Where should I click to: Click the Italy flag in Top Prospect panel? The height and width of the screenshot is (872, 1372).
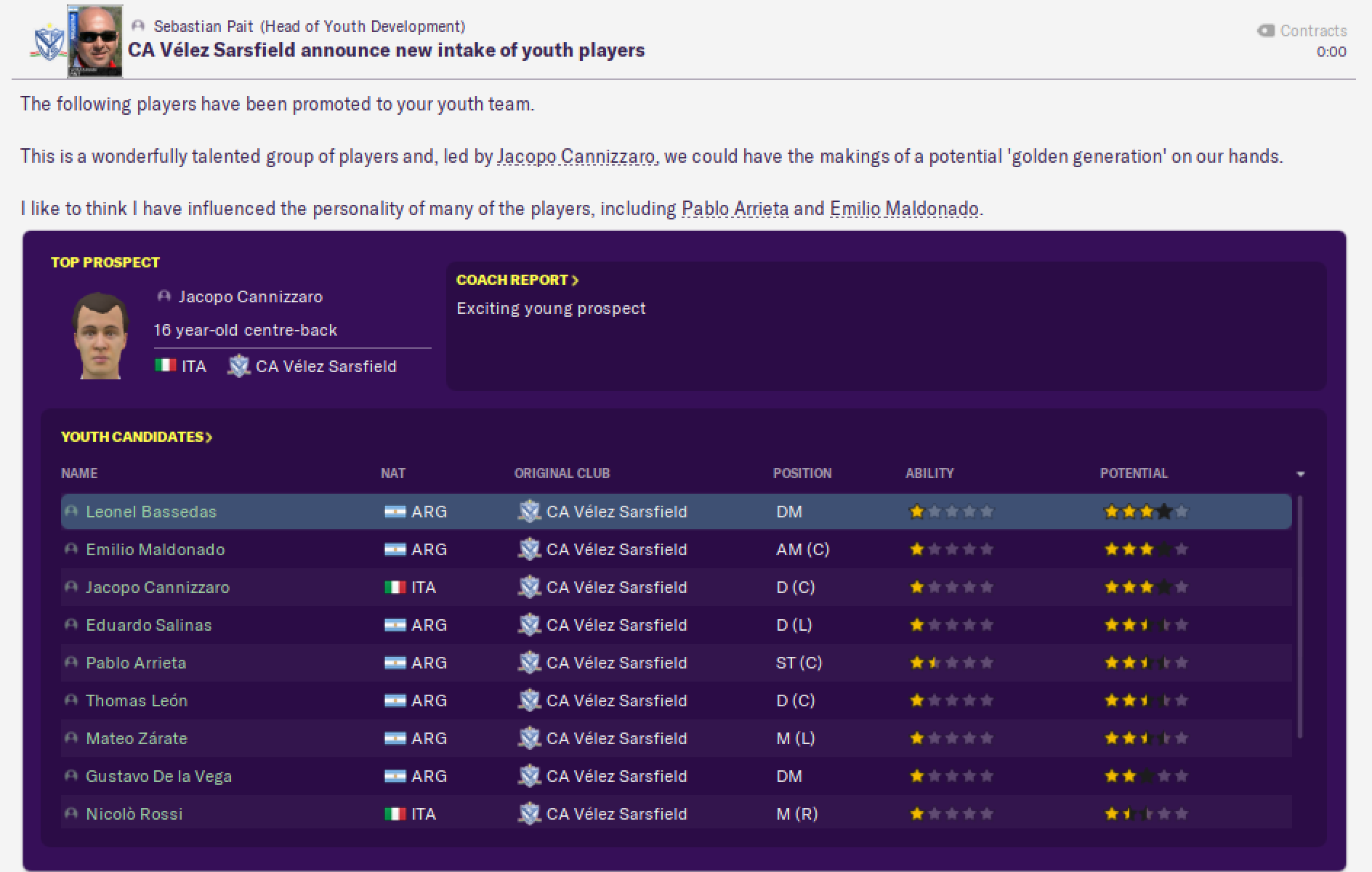(x=165, y=366)
